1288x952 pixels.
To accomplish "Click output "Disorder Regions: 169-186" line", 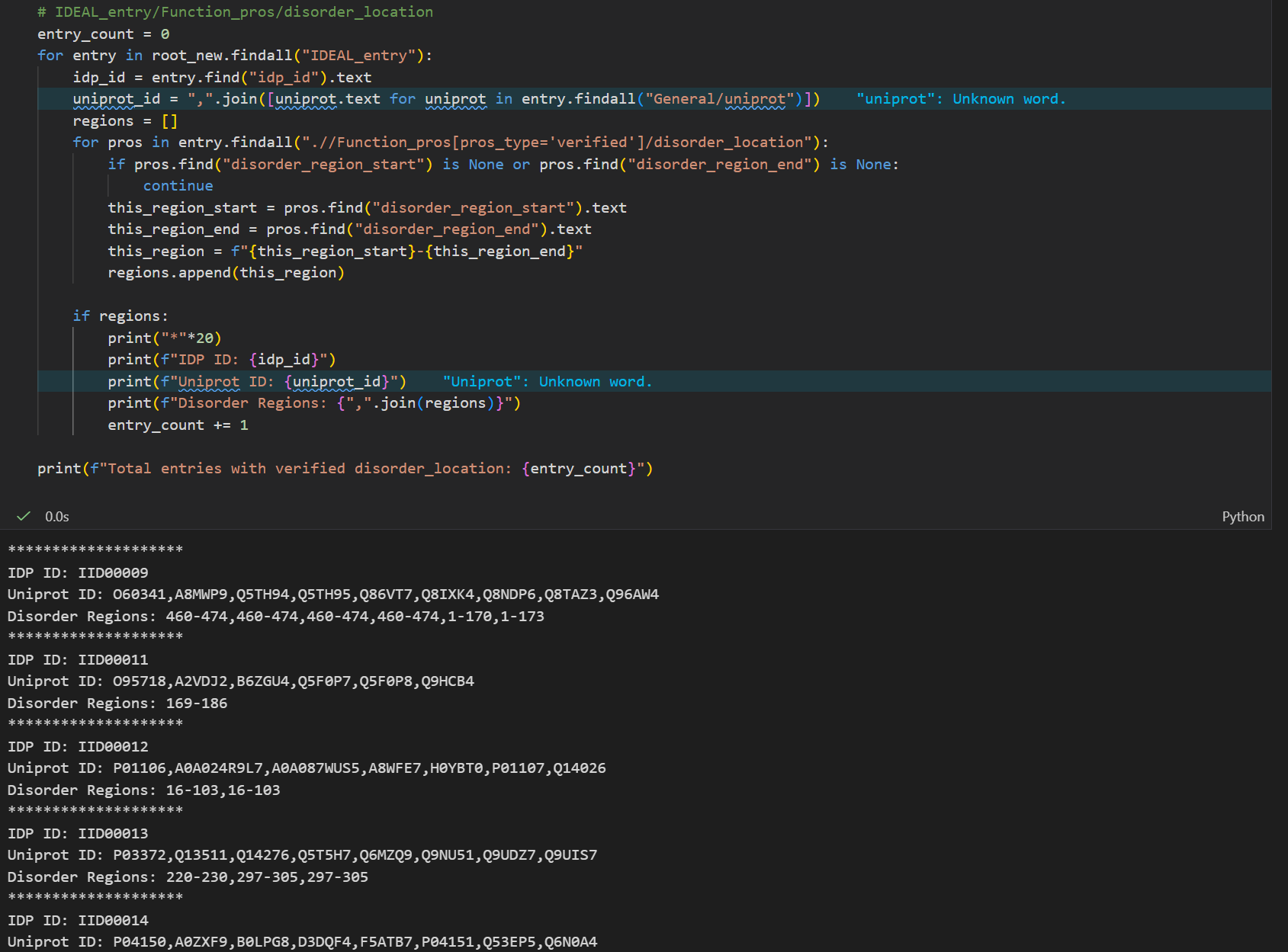I will (117, 704).
